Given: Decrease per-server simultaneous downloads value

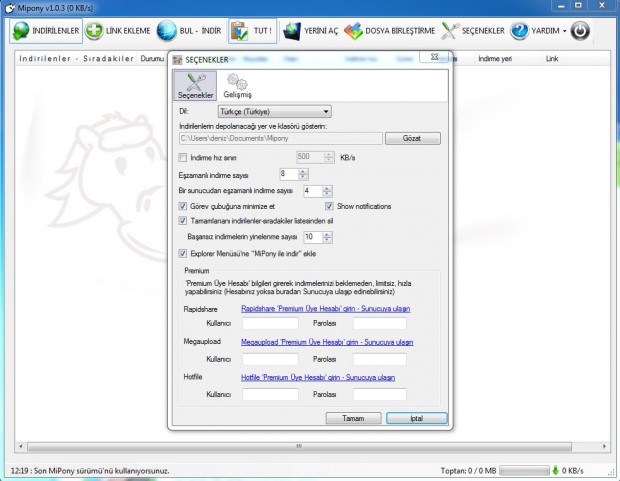Looking at the screenshot, I should [327, 194].
